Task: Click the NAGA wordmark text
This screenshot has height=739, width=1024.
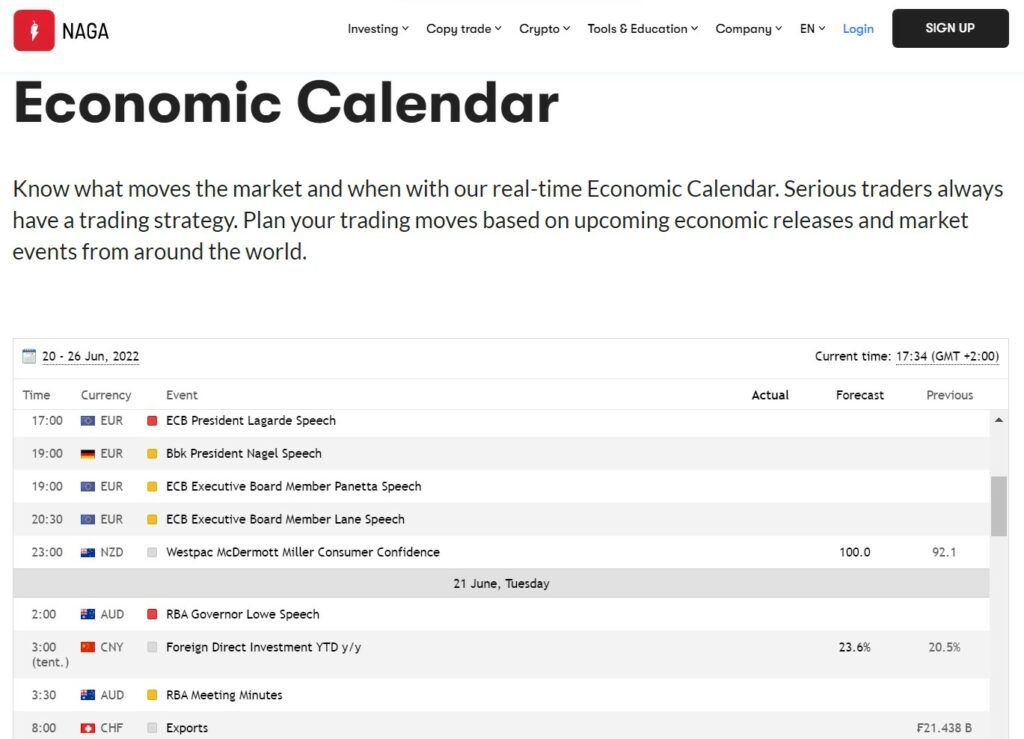Action: (x=86, y=31)
